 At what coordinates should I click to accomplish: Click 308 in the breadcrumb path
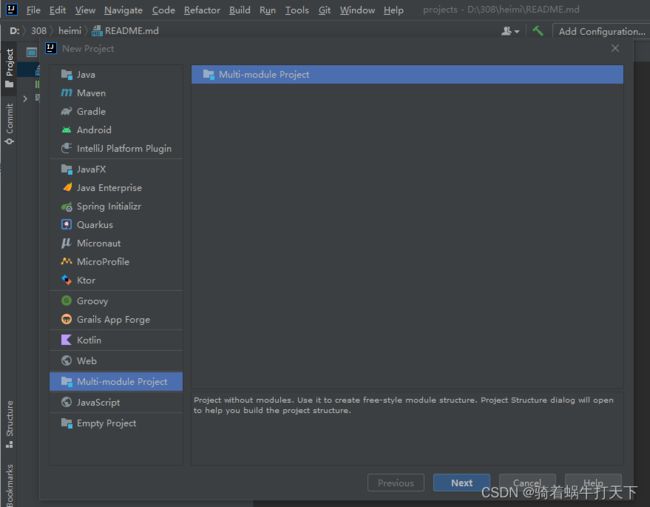coord(39,31)
